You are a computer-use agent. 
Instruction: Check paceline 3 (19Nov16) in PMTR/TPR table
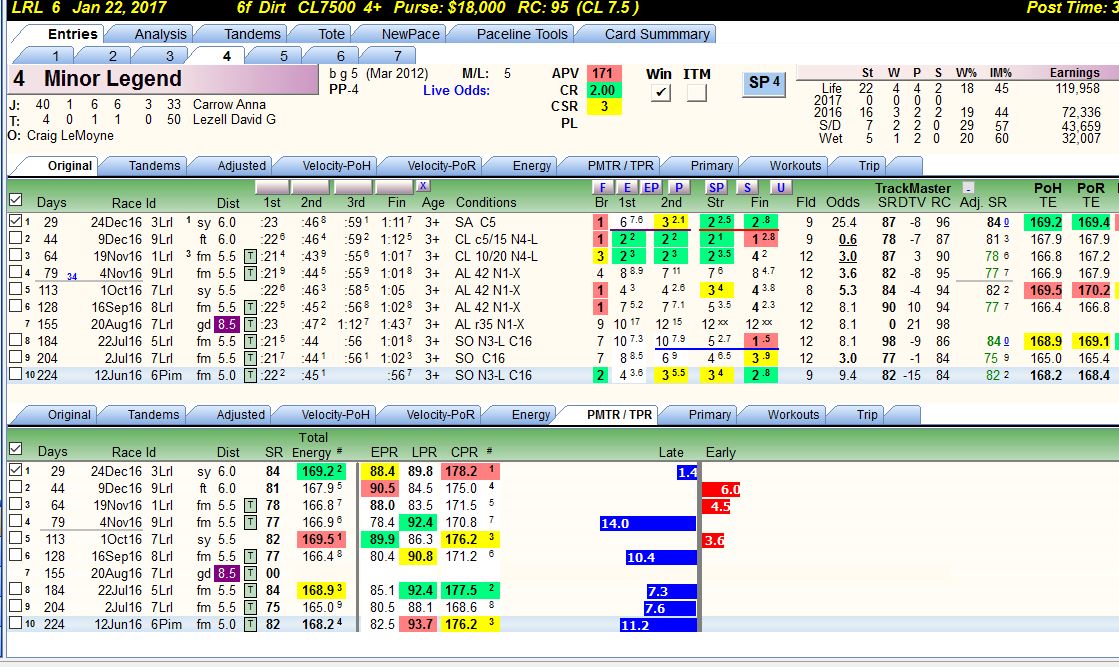[x=15, y=504]
